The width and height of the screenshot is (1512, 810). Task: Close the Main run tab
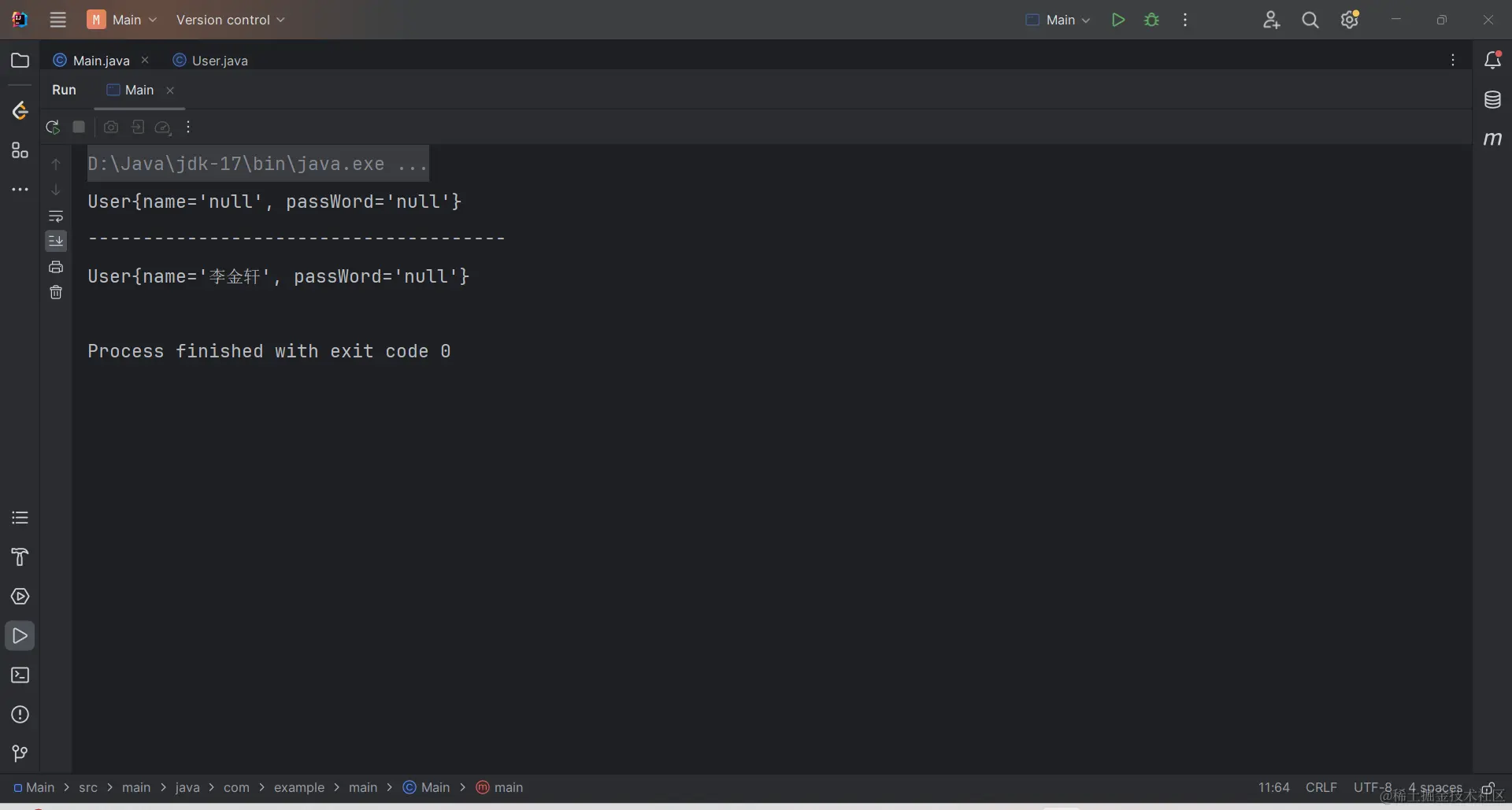coord(170,91)
